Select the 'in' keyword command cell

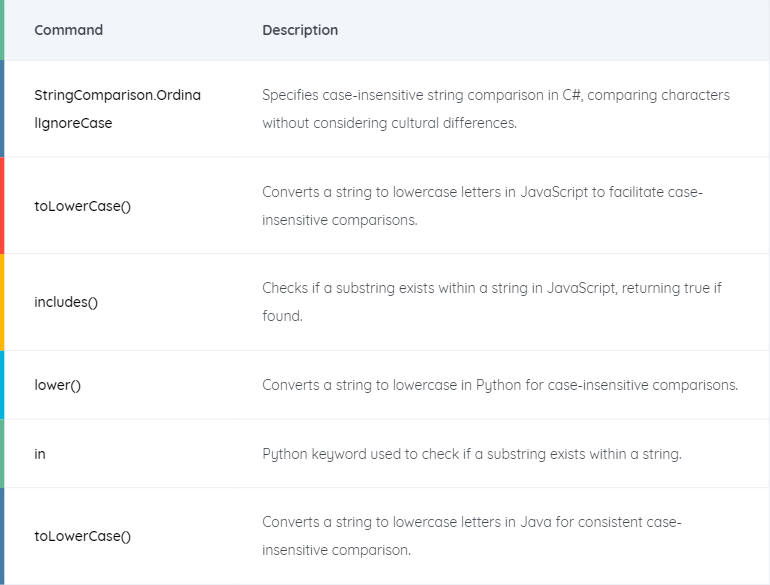pyautogui.click(x=40, y=454)
